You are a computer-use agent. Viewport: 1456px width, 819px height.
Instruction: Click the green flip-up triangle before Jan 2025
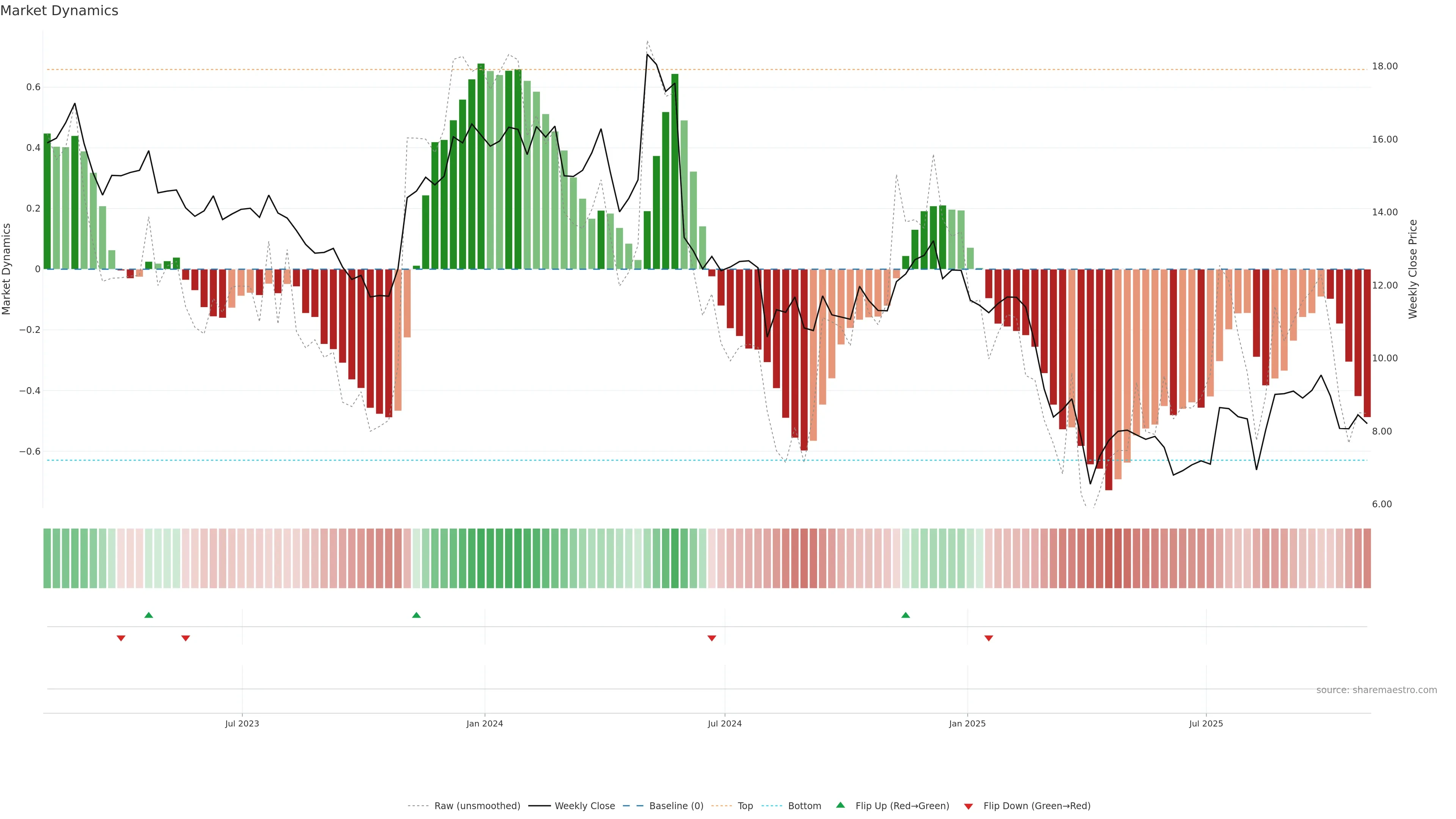(x=905, y=615)
